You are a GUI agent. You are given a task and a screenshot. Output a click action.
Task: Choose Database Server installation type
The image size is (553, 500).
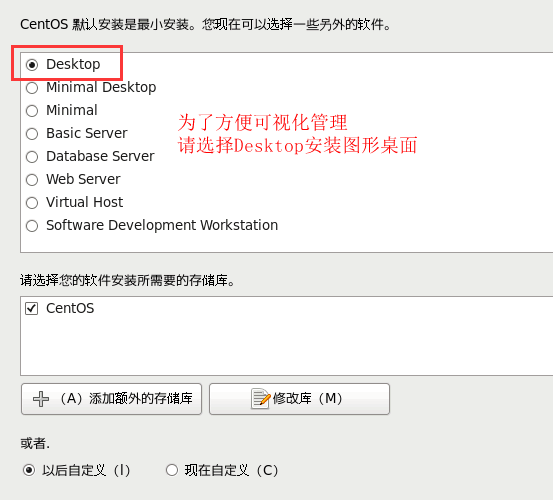click(x=32, y=157)
